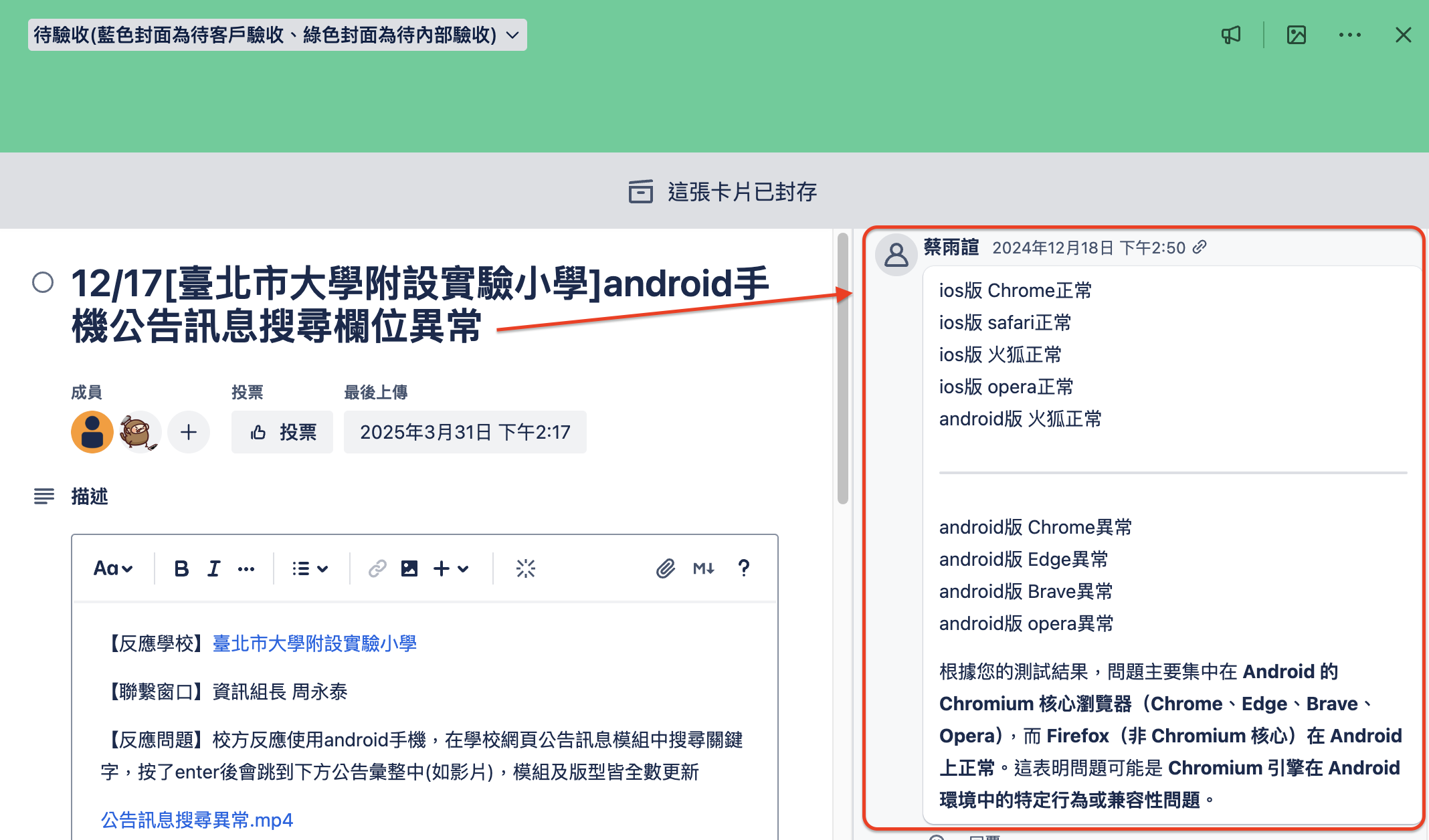Click text 'android版 opera異常'
1429x840 pixels.
(x=1026, y=623)
